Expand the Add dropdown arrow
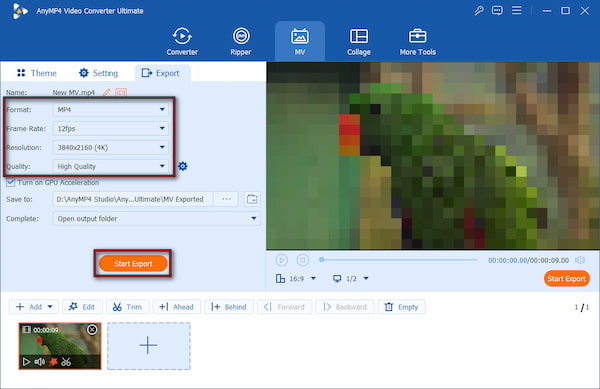The height and width of the screenshot is (389, 600). click(50, 307)
